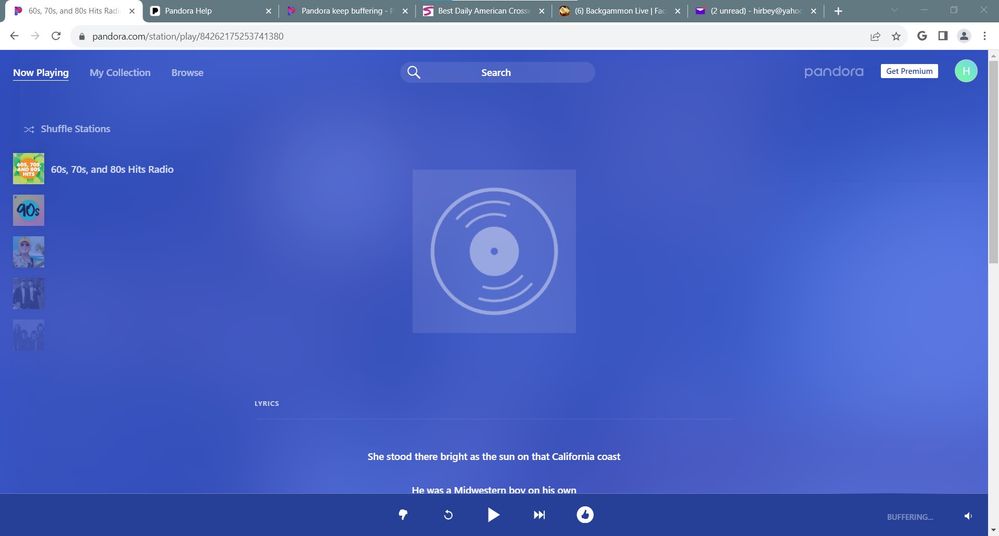This screenshot has width=999, height=536.
Task: Select 60s, 70s, and 80s Hits Radio label
Action: tap(112, 170)
